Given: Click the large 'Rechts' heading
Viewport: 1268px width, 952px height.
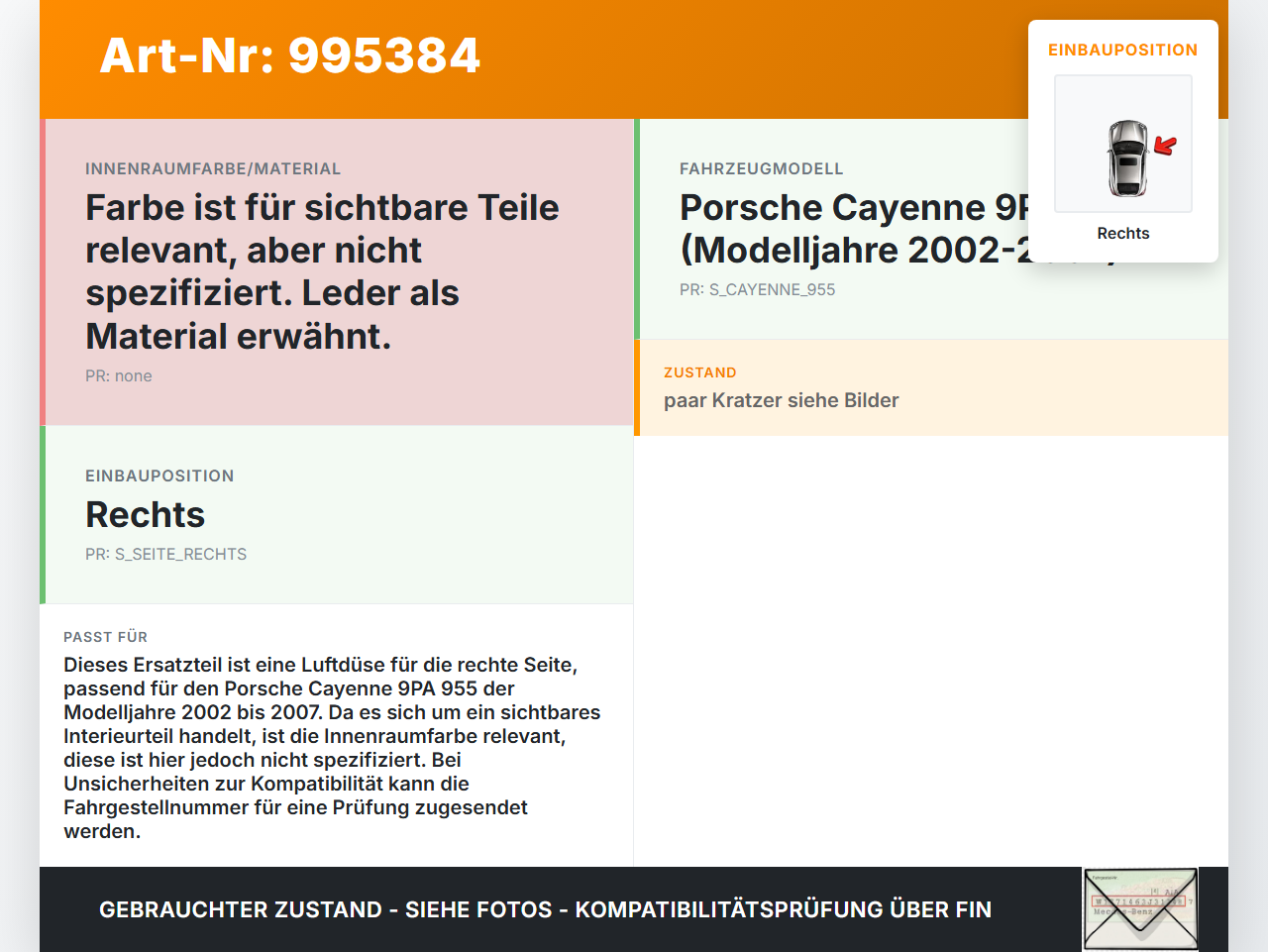Looking at the screenshot, I should (x=146, y=515).
